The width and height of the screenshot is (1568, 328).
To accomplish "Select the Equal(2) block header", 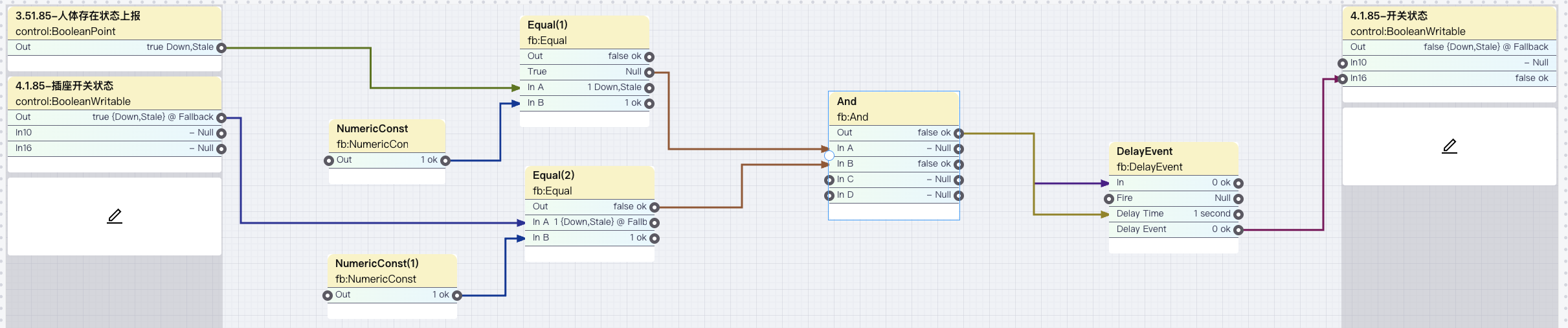I will (x=589, y=183).
